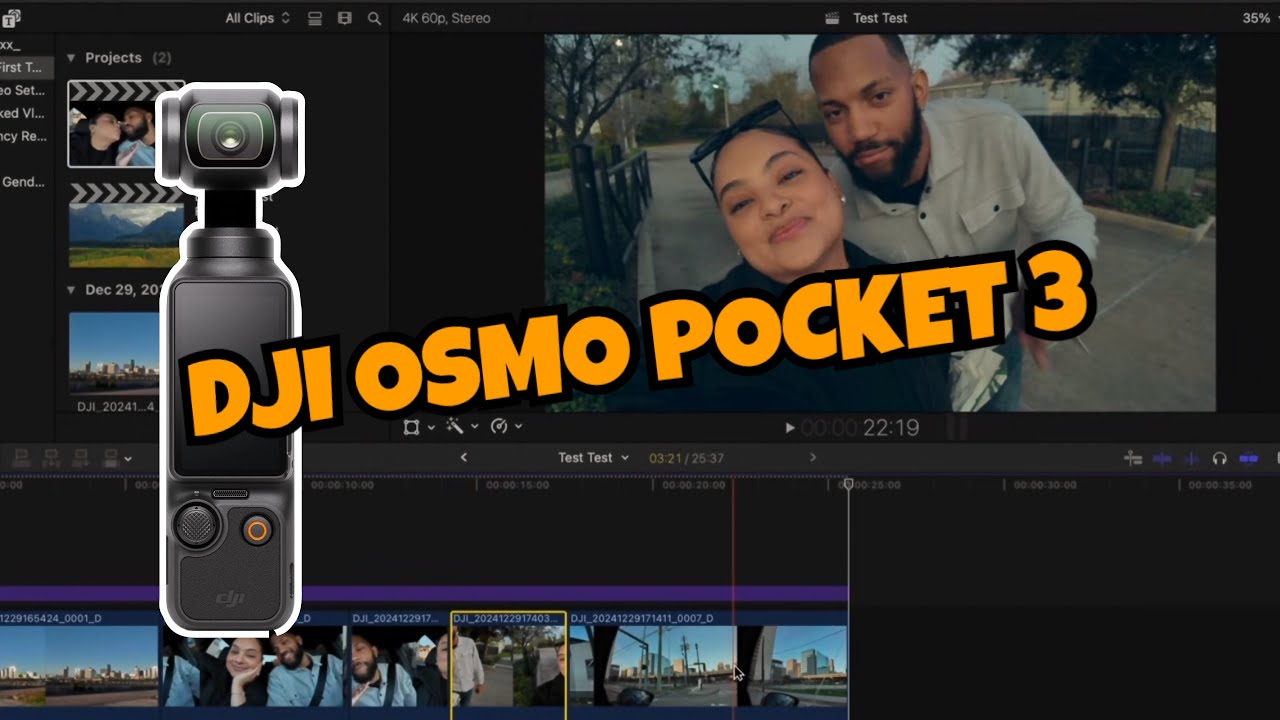Click the DJI_20241...4 clip name label

[117, 407]
